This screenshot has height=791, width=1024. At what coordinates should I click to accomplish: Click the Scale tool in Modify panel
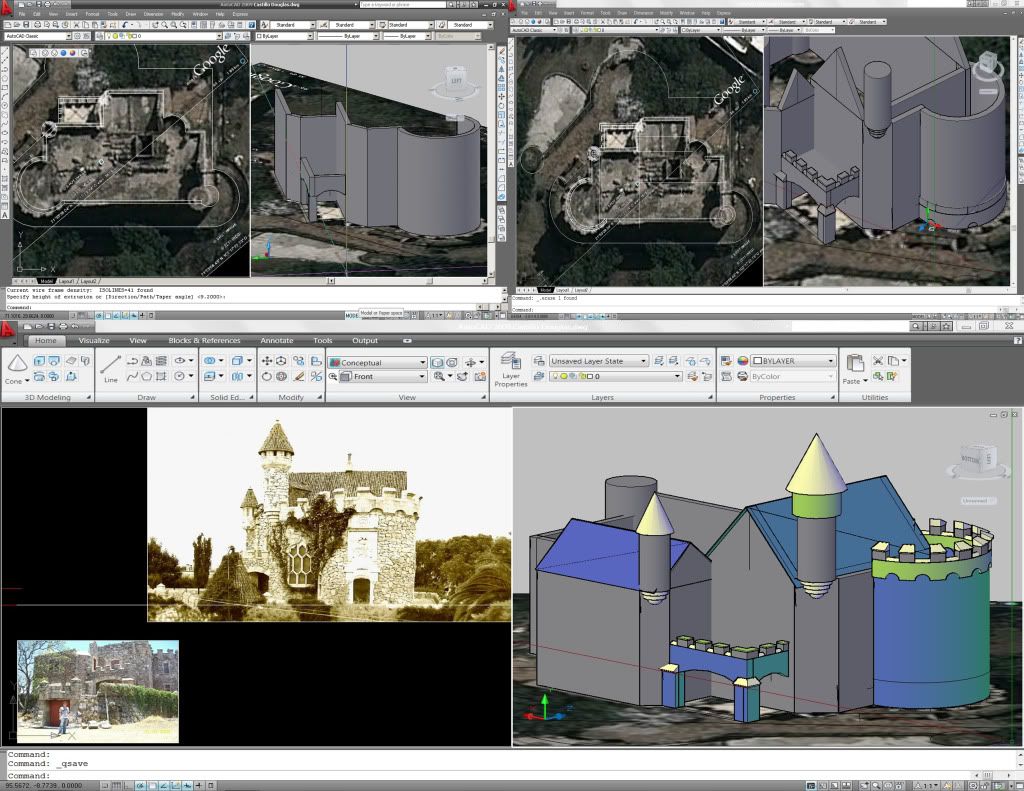point(316,361)
